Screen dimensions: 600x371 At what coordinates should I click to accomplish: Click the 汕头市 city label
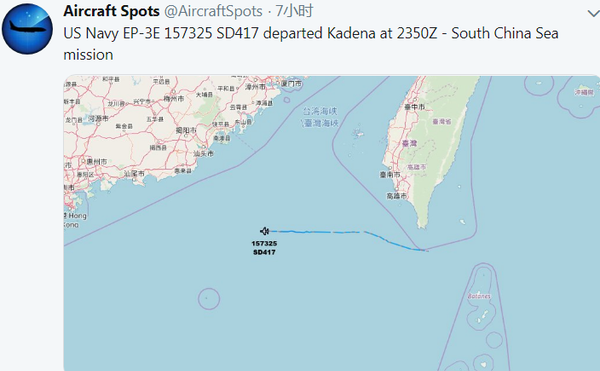point(203,153)
